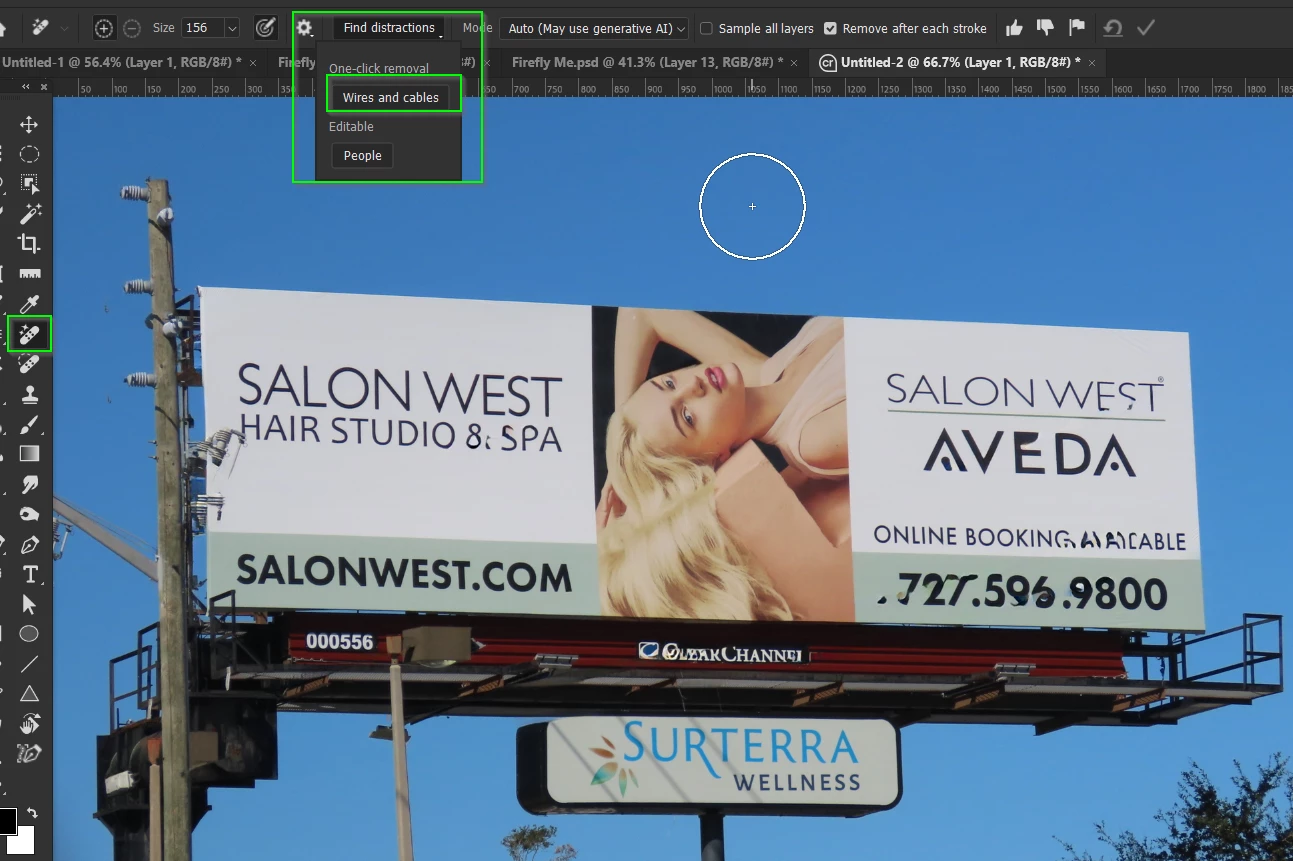Click the Wires and cables button
1293x861 pixels.
tap(391, 97)
